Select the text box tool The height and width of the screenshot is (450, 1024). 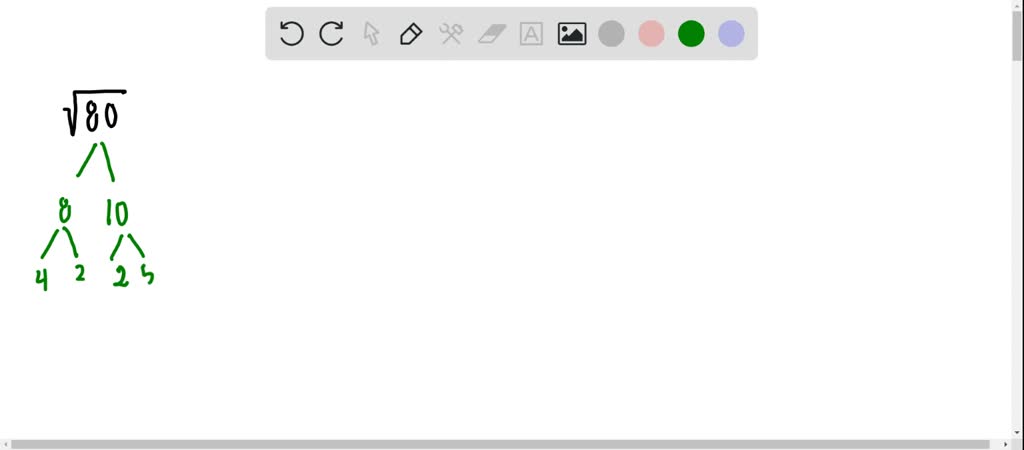(531, 34)
